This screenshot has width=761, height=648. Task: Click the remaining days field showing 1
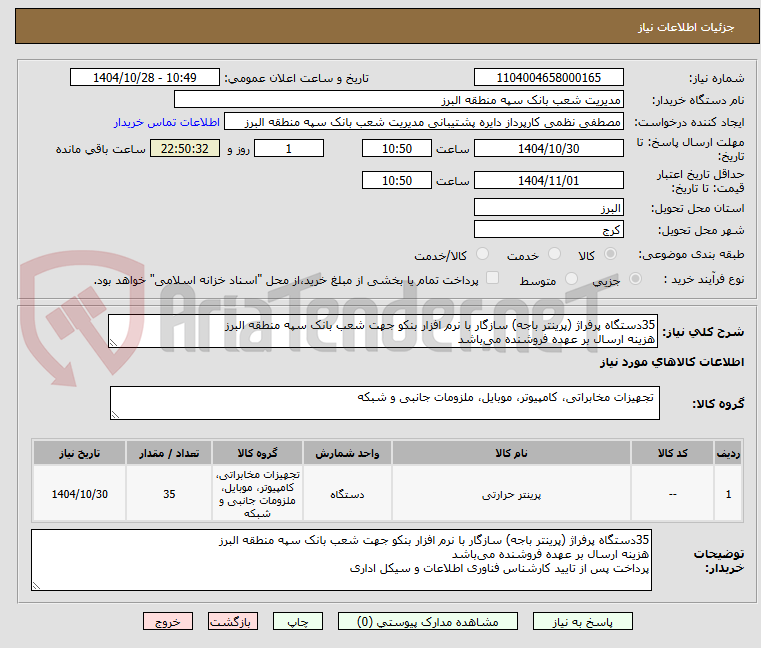click(x=289, y=149)
